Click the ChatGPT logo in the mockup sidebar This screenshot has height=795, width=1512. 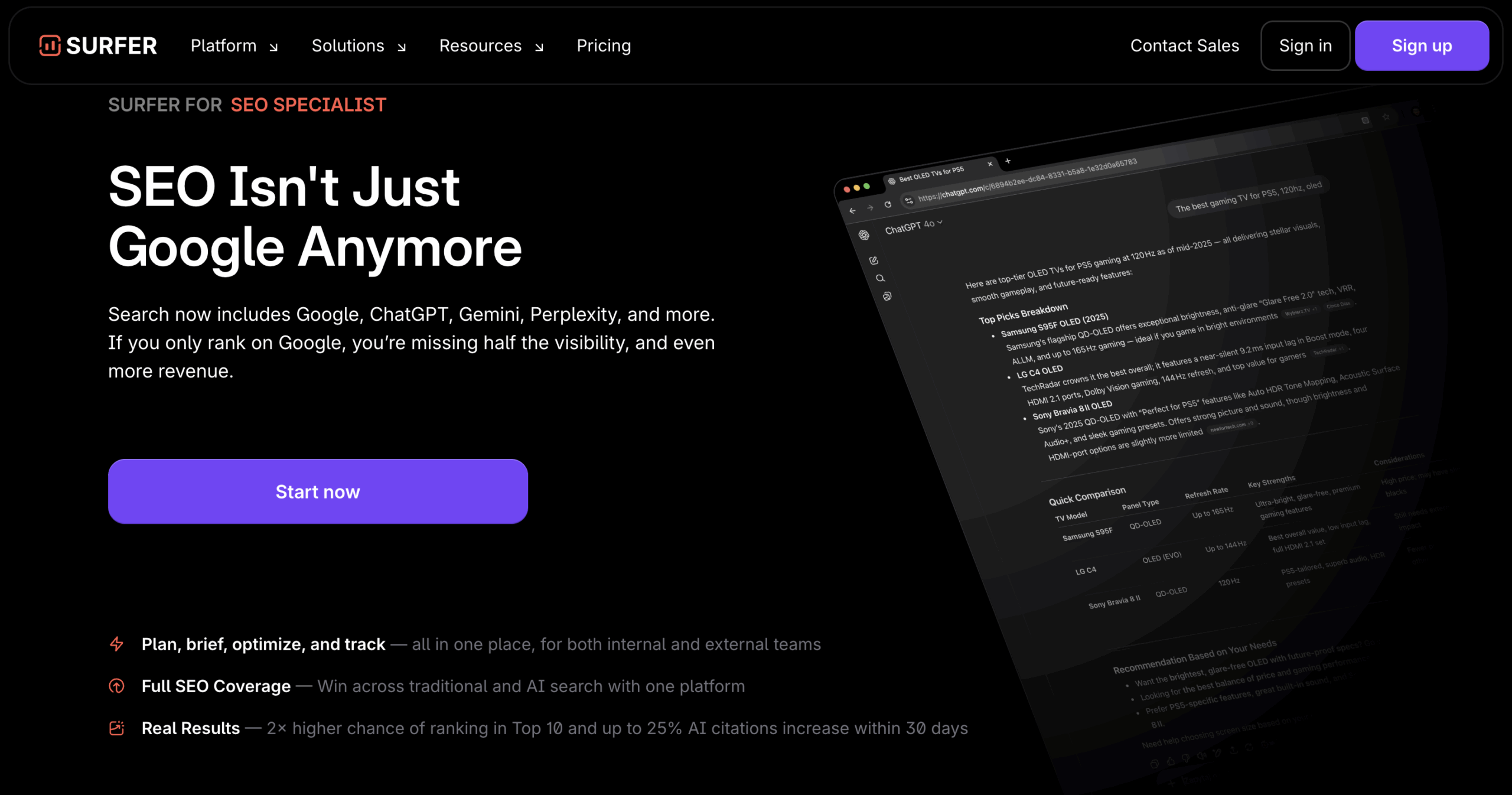click(x=863, y=236)
